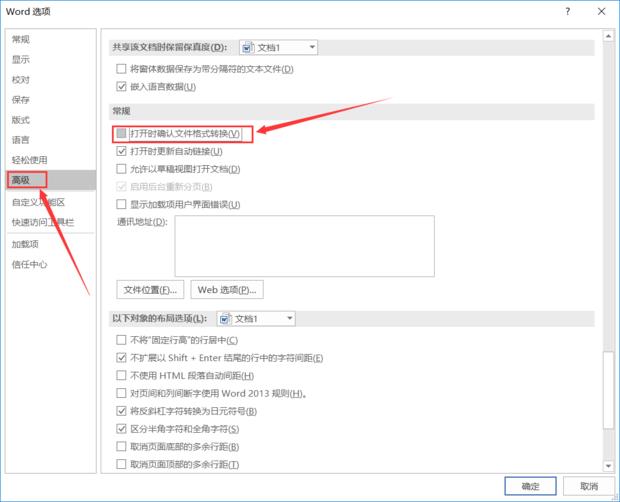Open the 校对 options page
620x502 pixels.
click(x=21, y=79)
